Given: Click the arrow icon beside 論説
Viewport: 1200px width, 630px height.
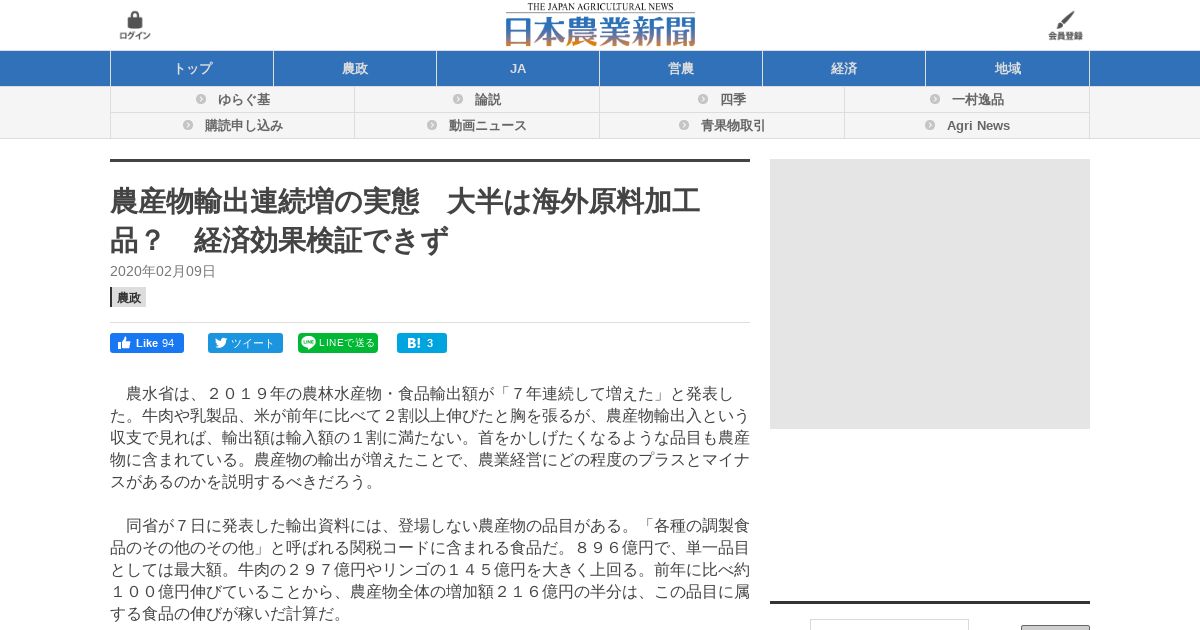Looking at the screenshot, I should point(458,99).
